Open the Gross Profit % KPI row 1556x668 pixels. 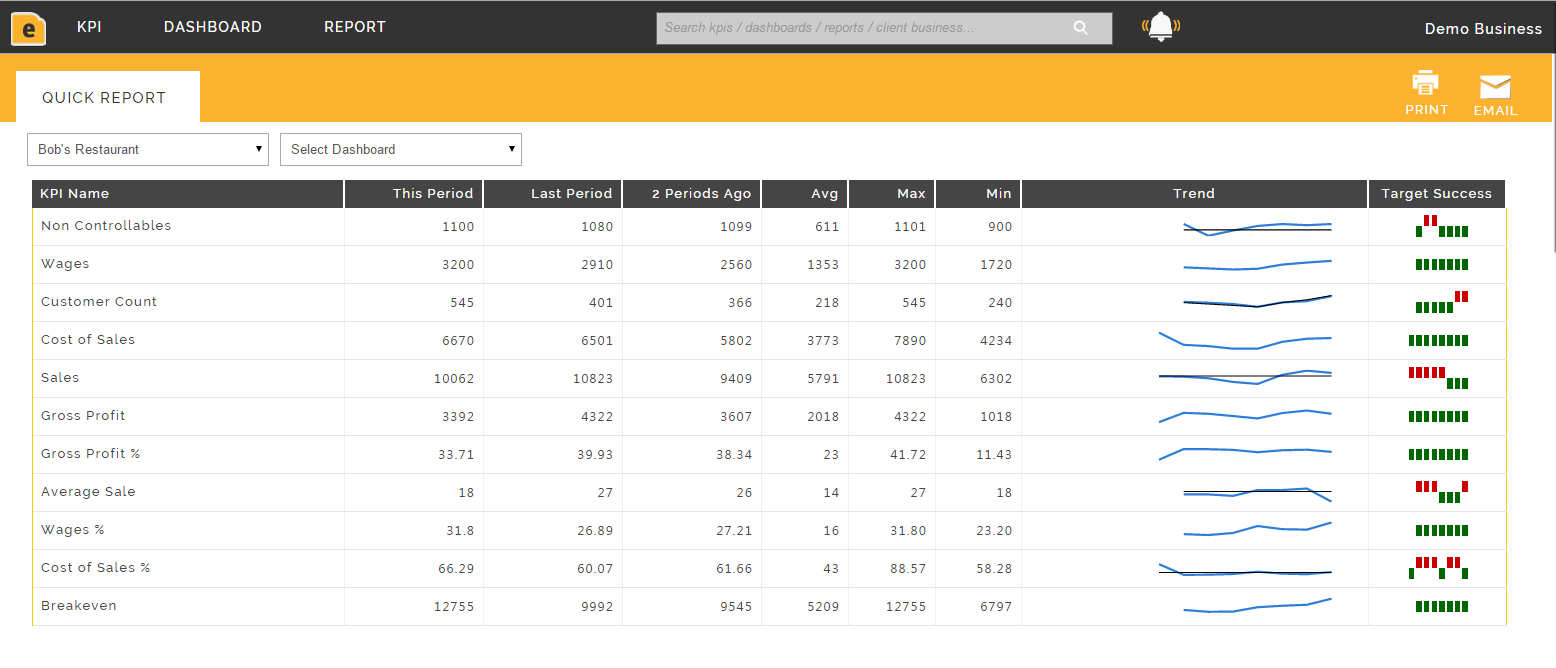click(90, 454)
